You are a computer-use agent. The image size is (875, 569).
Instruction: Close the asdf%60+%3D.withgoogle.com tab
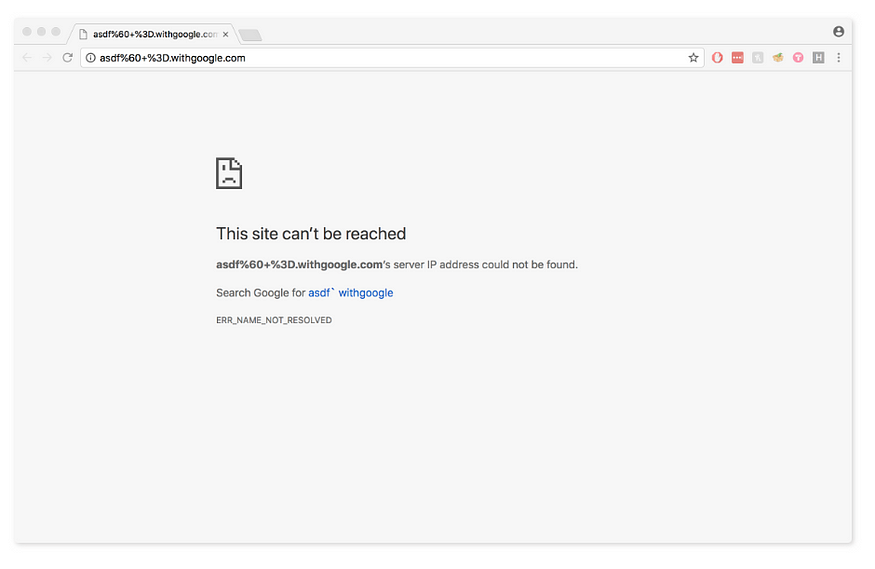click(225, 35)
